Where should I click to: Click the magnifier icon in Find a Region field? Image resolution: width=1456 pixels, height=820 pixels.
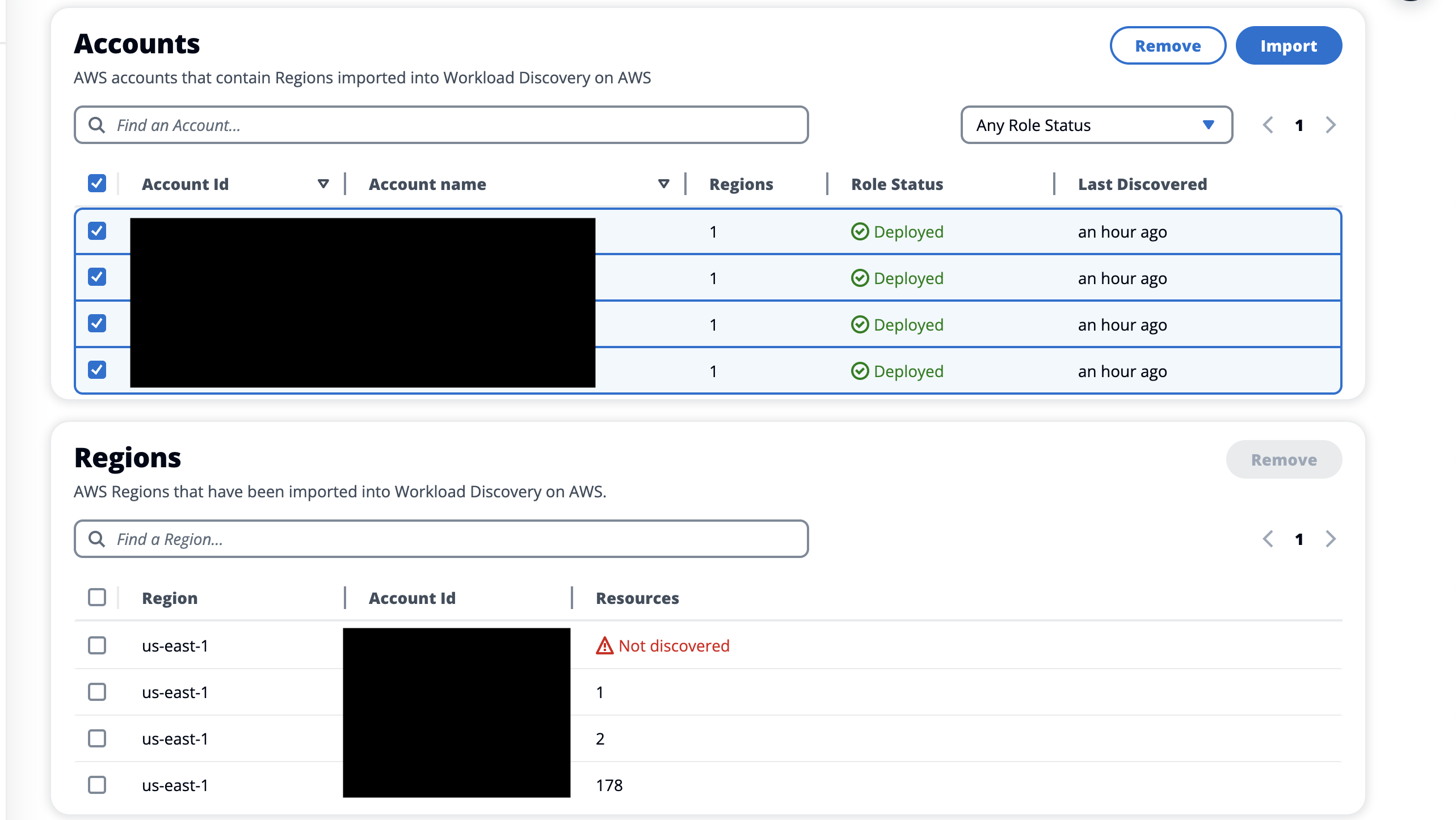click(98, 538)
